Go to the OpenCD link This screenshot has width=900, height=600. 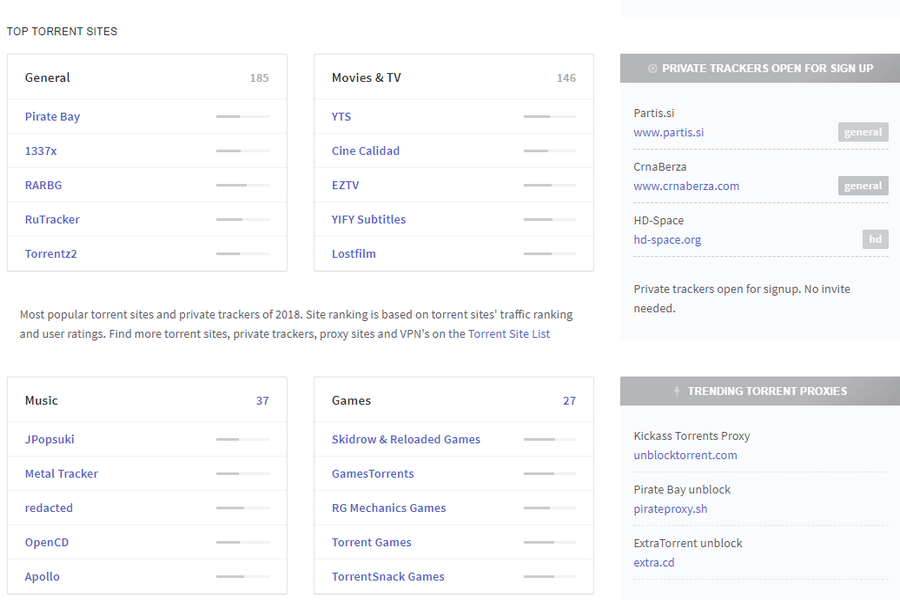point(46,543)
